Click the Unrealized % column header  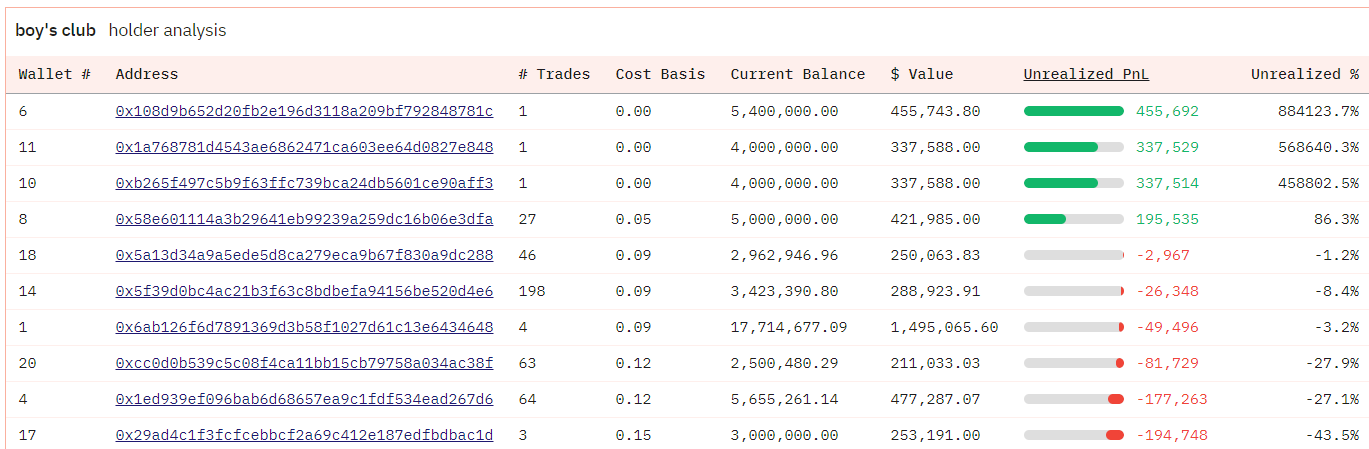click(1304, 74)
